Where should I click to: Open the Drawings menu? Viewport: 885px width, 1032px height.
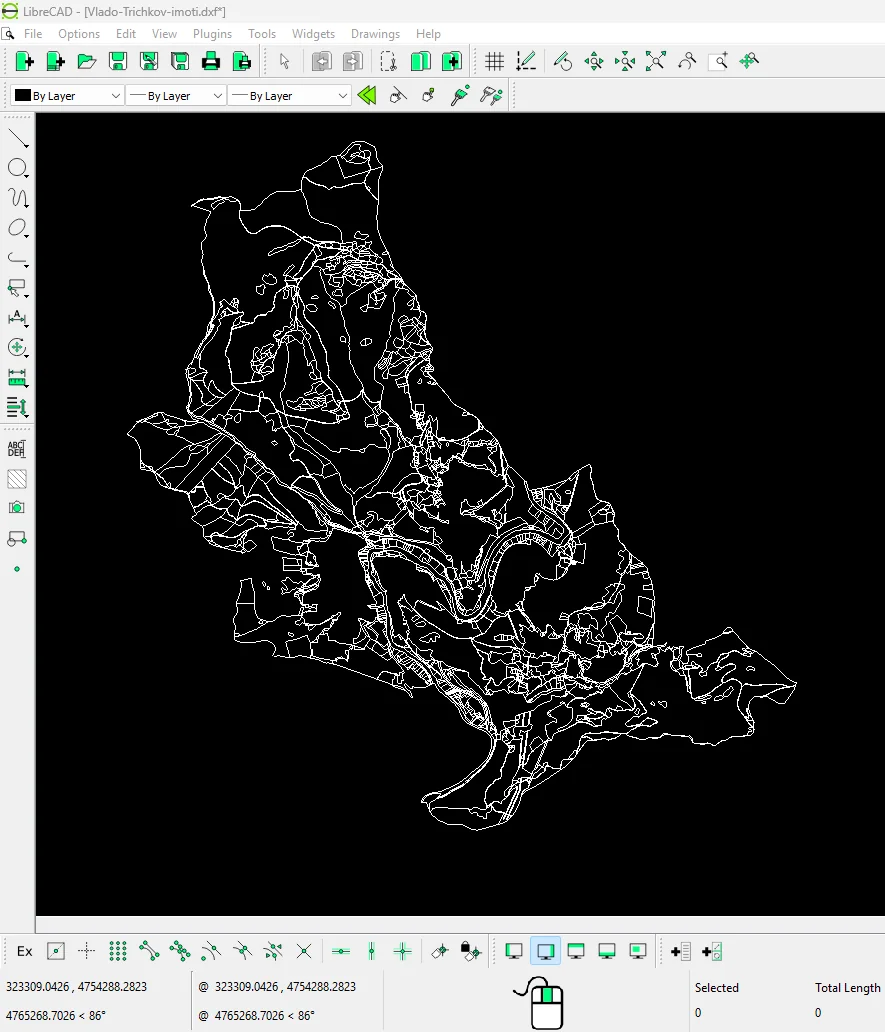pyautogui.click(x=375, y=34)
